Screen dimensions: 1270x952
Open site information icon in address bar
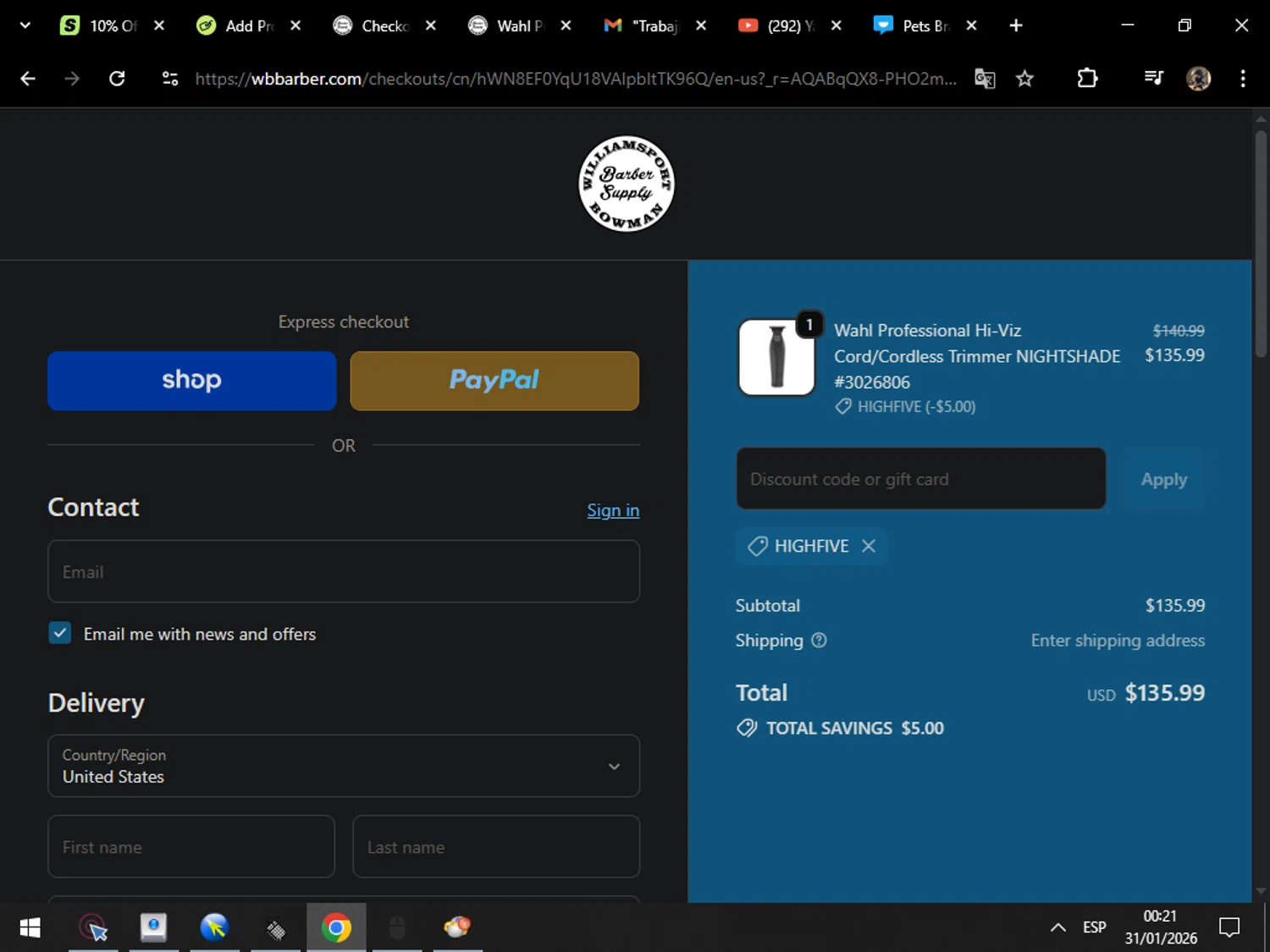pos(169,79)
